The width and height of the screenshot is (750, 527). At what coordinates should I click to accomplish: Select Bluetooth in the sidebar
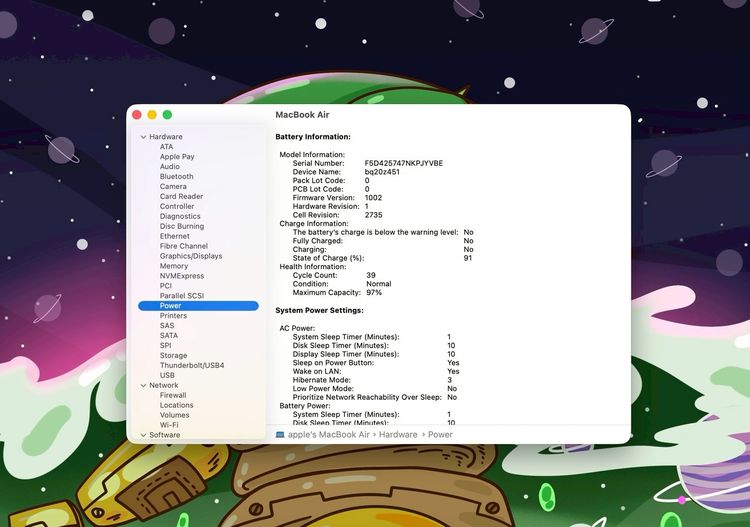pos(176,176)
